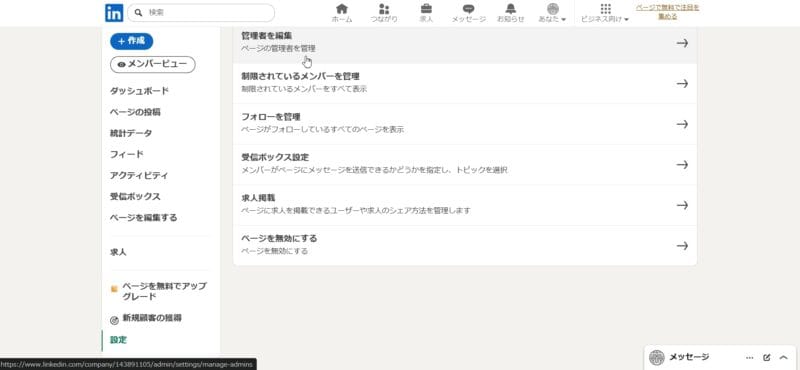Viewport: 800px width, 370px height.
Task: Expand ビジネス向け apps grid dropdown
Action: click(605, 13)
